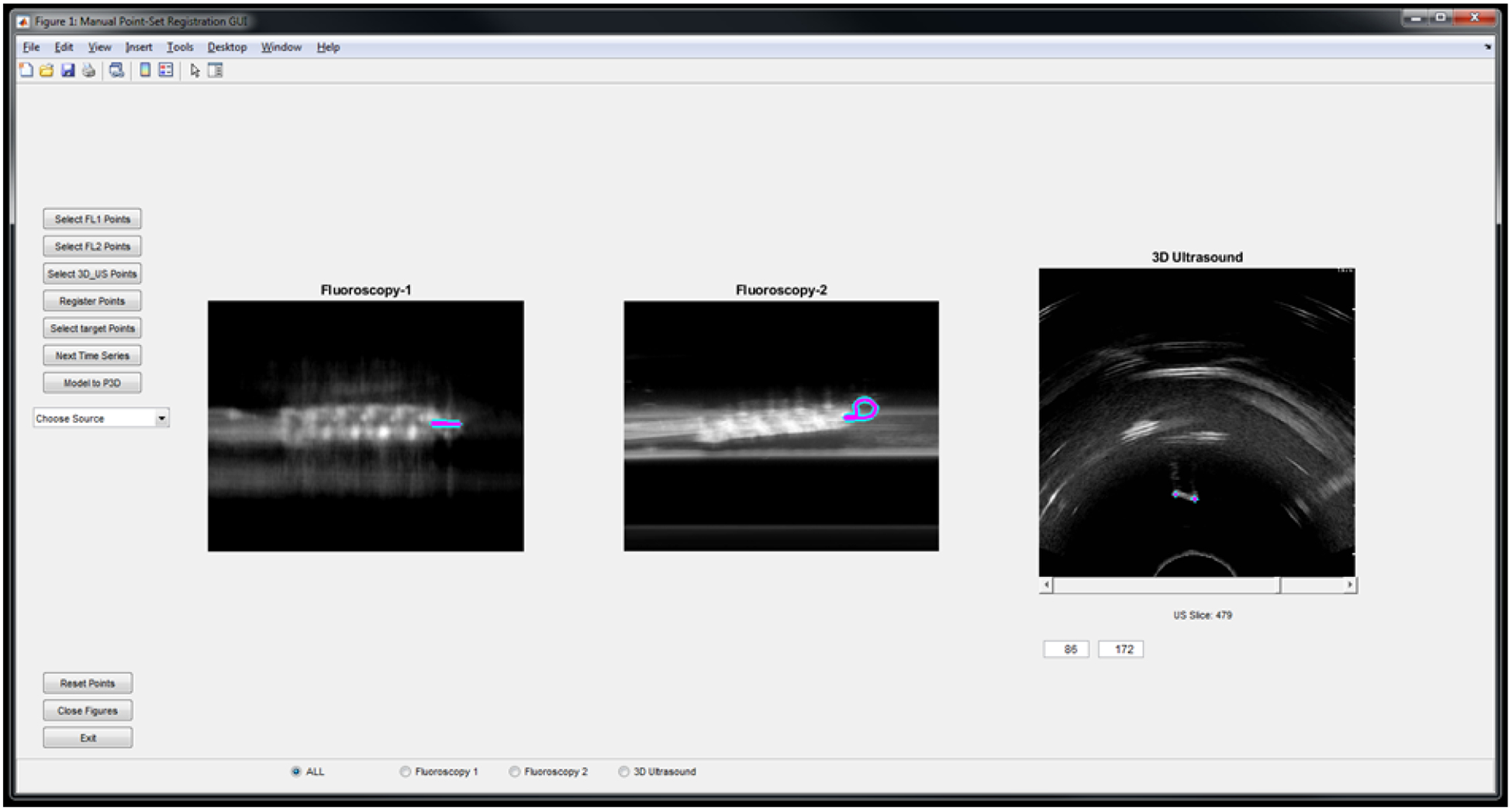Open the View menu

pyautogui.click(x=99, y=47)
